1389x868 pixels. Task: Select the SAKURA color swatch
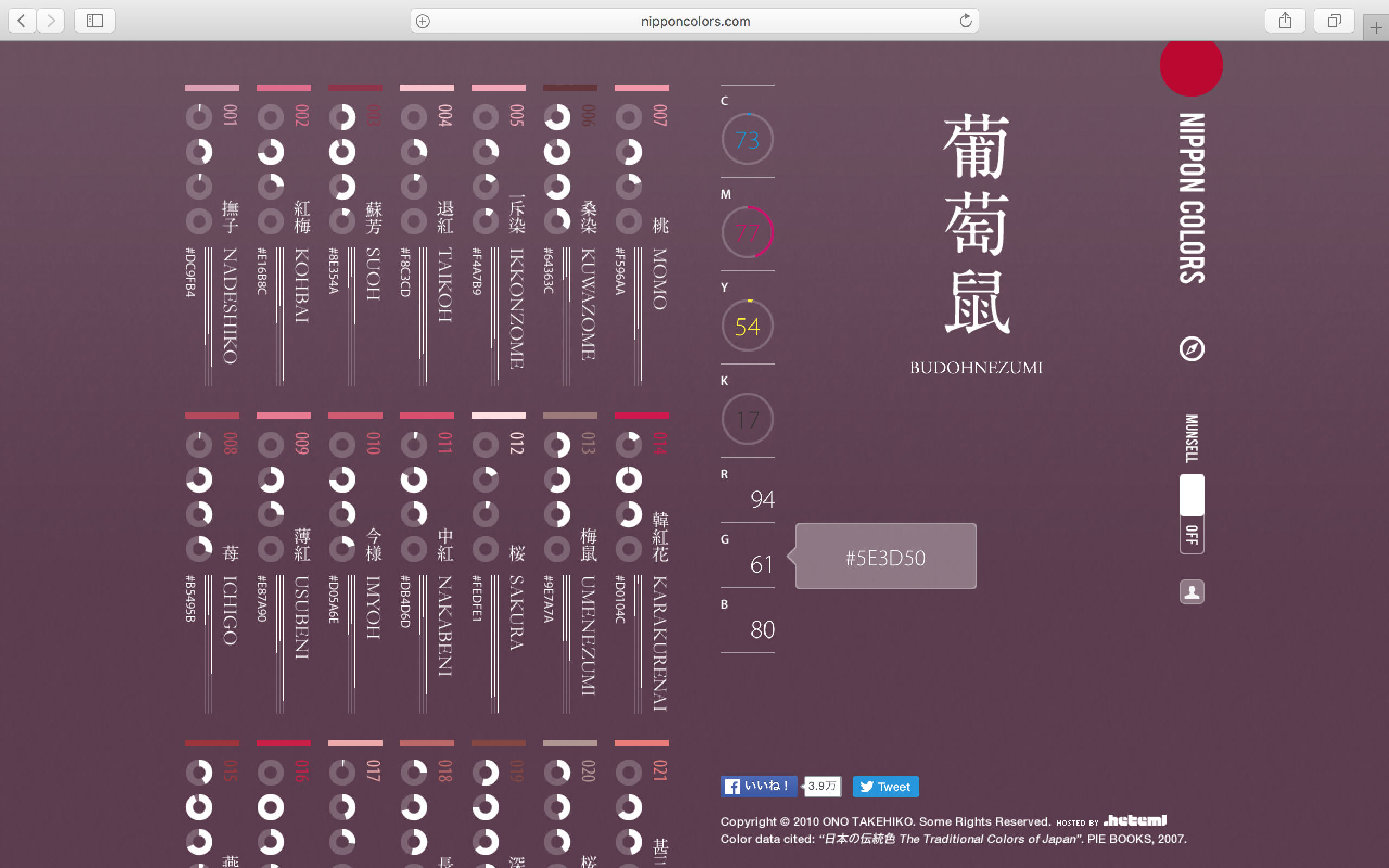(498, 415)
